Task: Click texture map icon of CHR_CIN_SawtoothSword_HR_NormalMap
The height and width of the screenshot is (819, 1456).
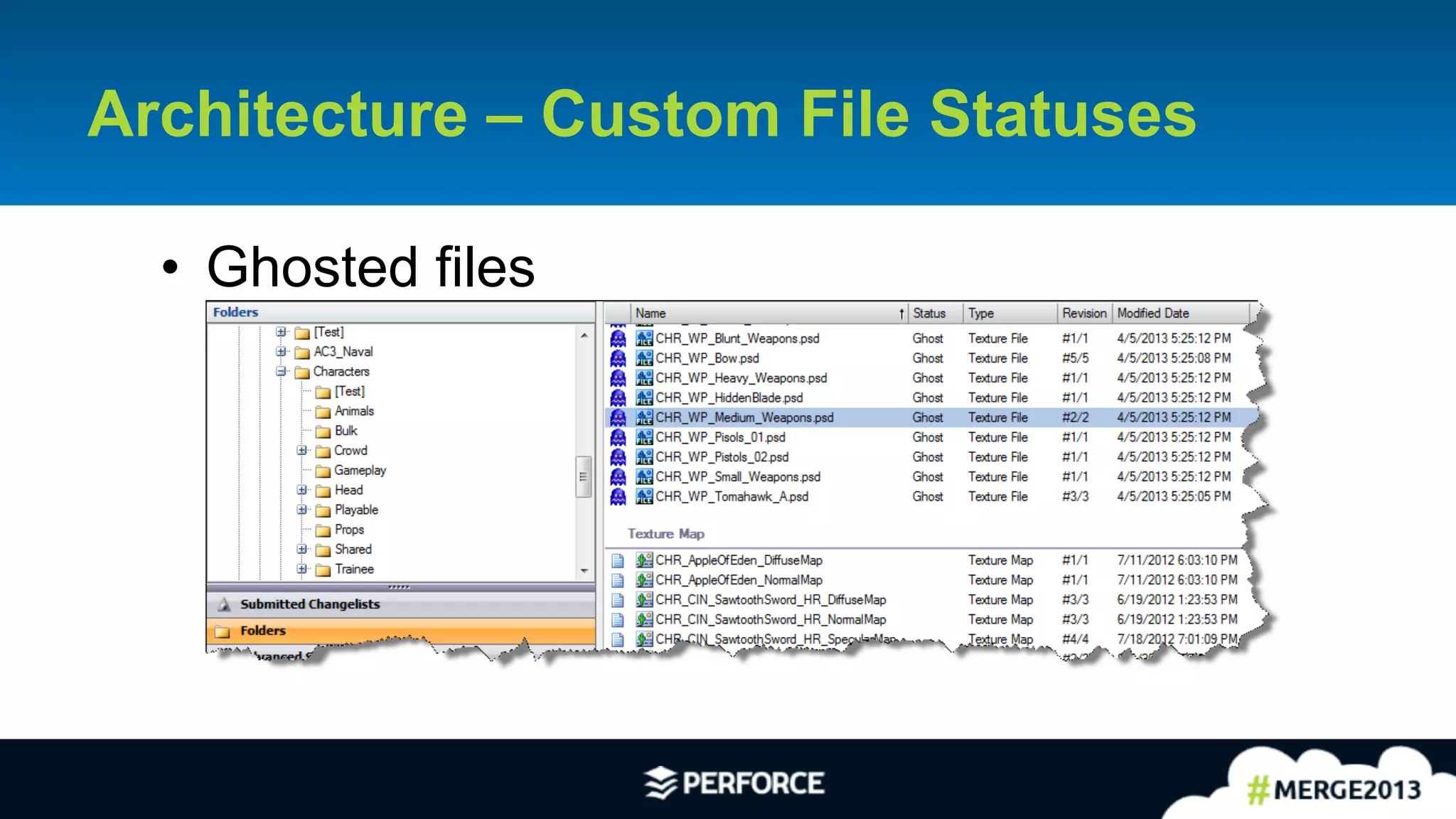Action: click(644, 620)
